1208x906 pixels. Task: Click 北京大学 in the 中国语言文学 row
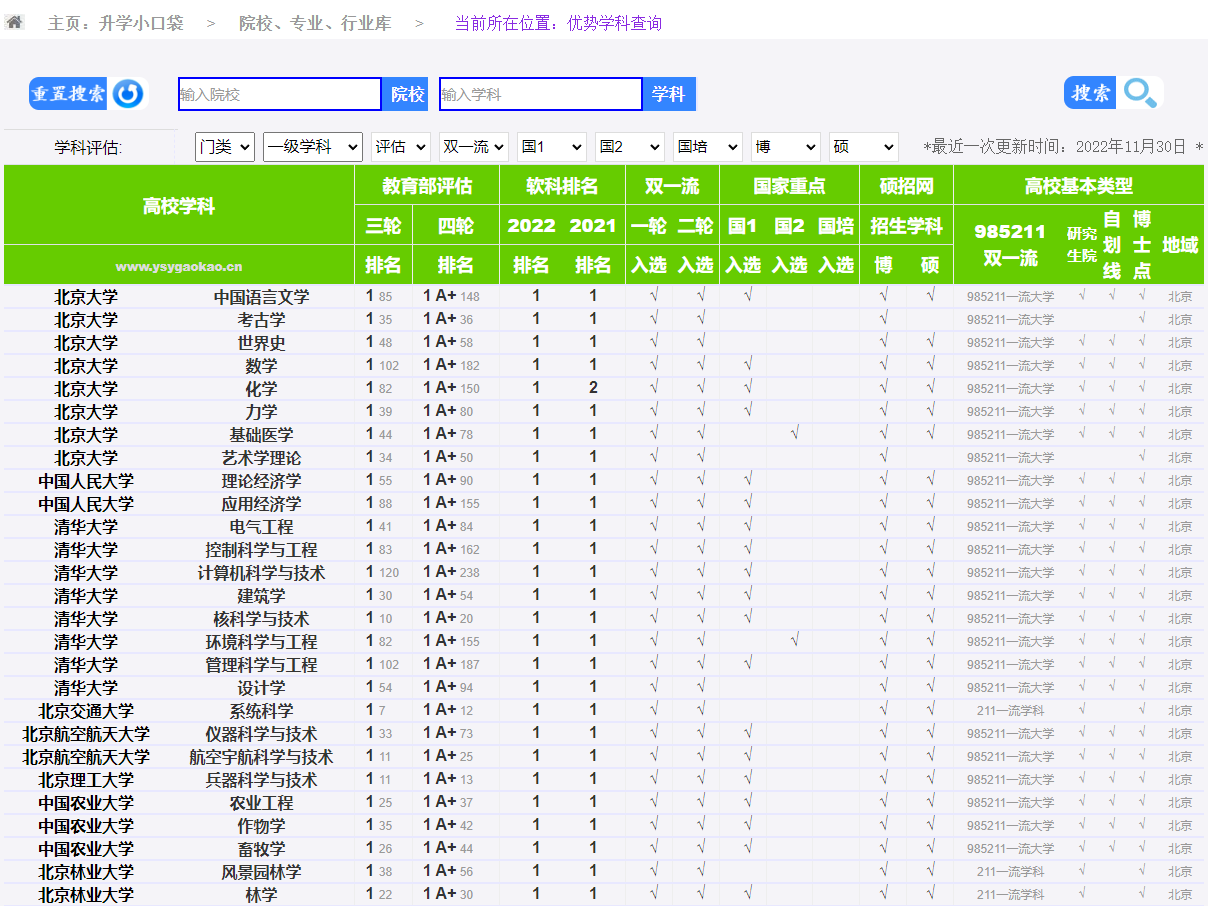(86, 297)
